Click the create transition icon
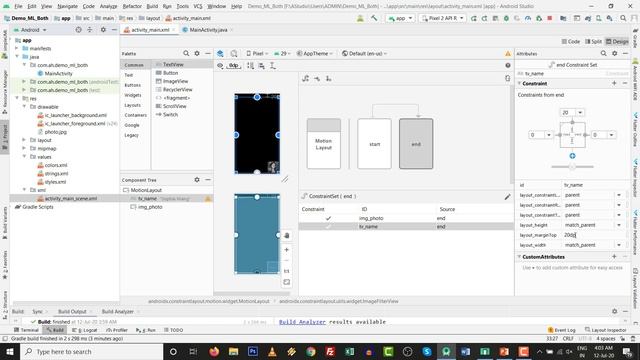Screen dimensions: 640x360 [317, 78]
